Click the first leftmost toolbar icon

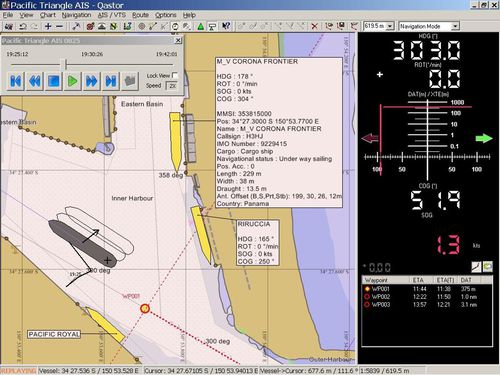tap(9, 26)
